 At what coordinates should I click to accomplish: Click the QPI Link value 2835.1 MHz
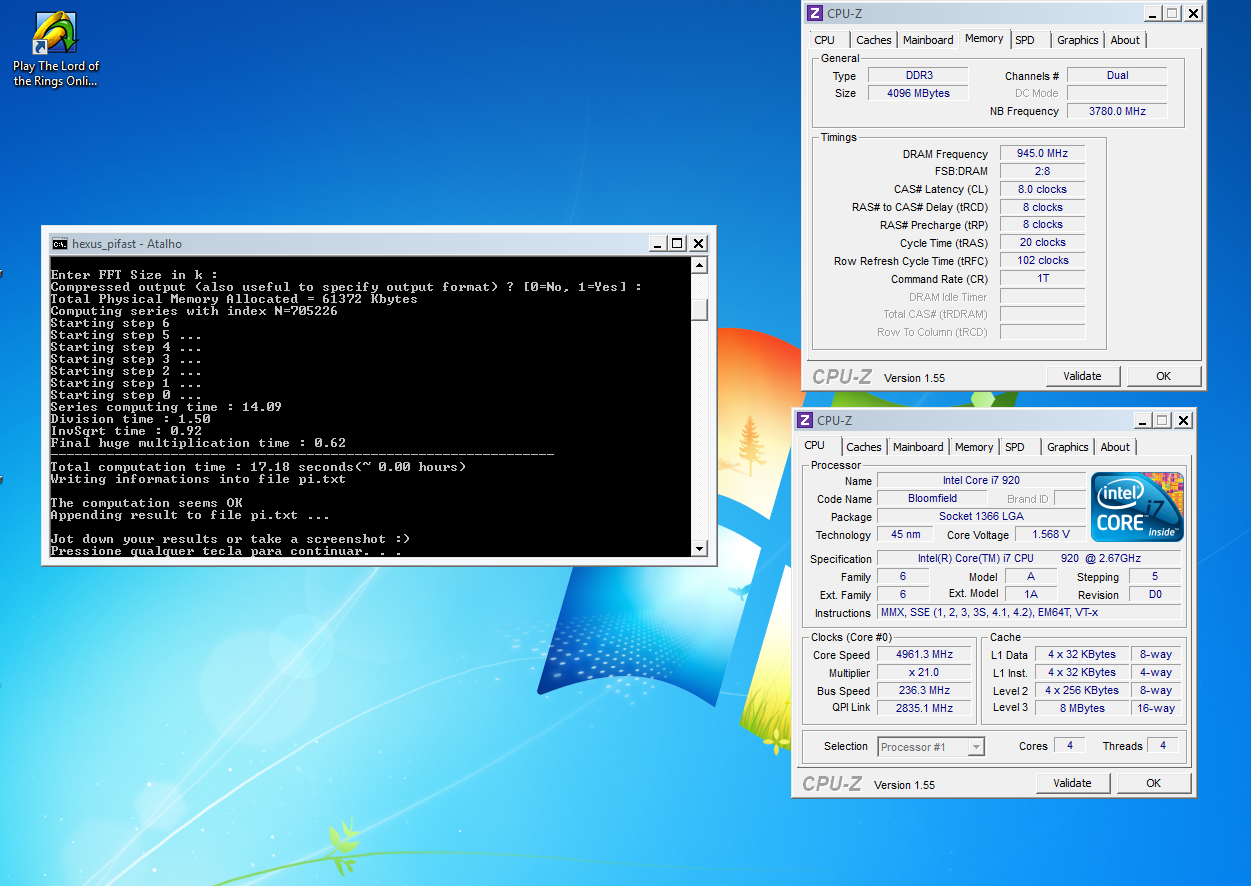924,707
